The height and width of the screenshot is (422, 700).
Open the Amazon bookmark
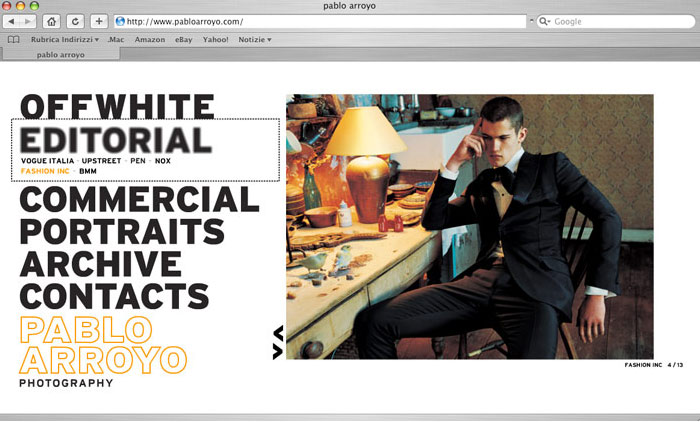point(150,40)
